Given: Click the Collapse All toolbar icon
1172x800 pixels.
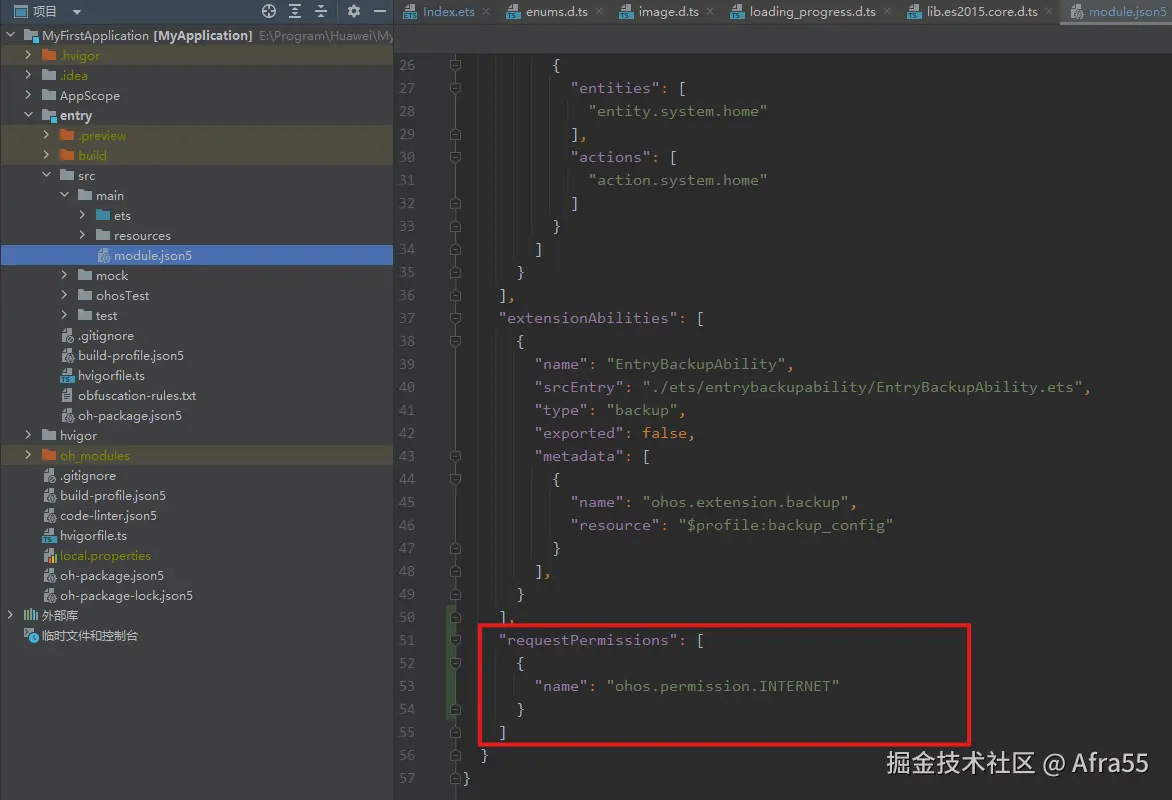Looking at the screenshot, I should click(321, 11).
